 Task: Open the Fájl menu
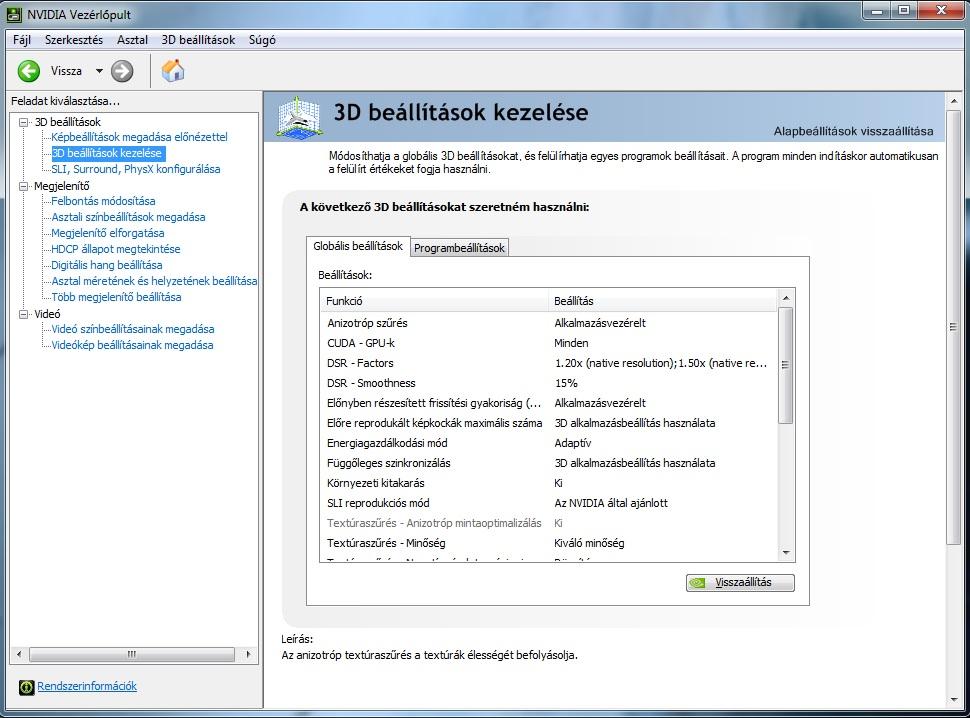pyautogui.click(x=22, y=40)
